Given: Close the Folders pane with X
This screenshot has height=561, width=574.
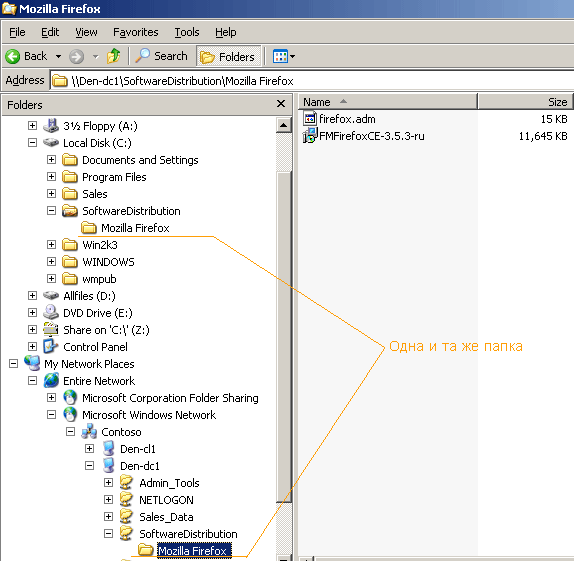Looking at the screenshot, I should pyautogui.click(x=281, y=104).
